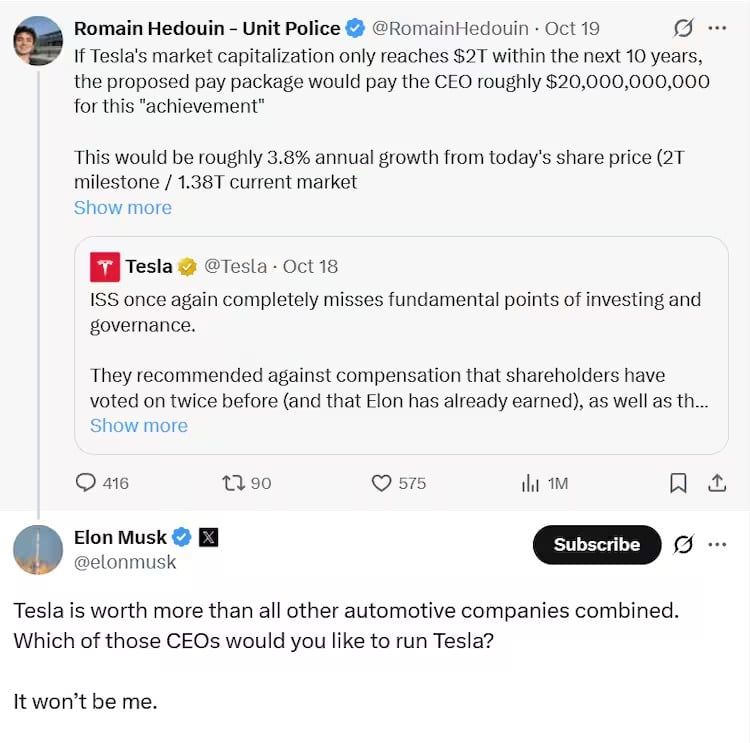Expand quoted Tesla post with Show more
This screenshot has height=743, width=750.
139,426
